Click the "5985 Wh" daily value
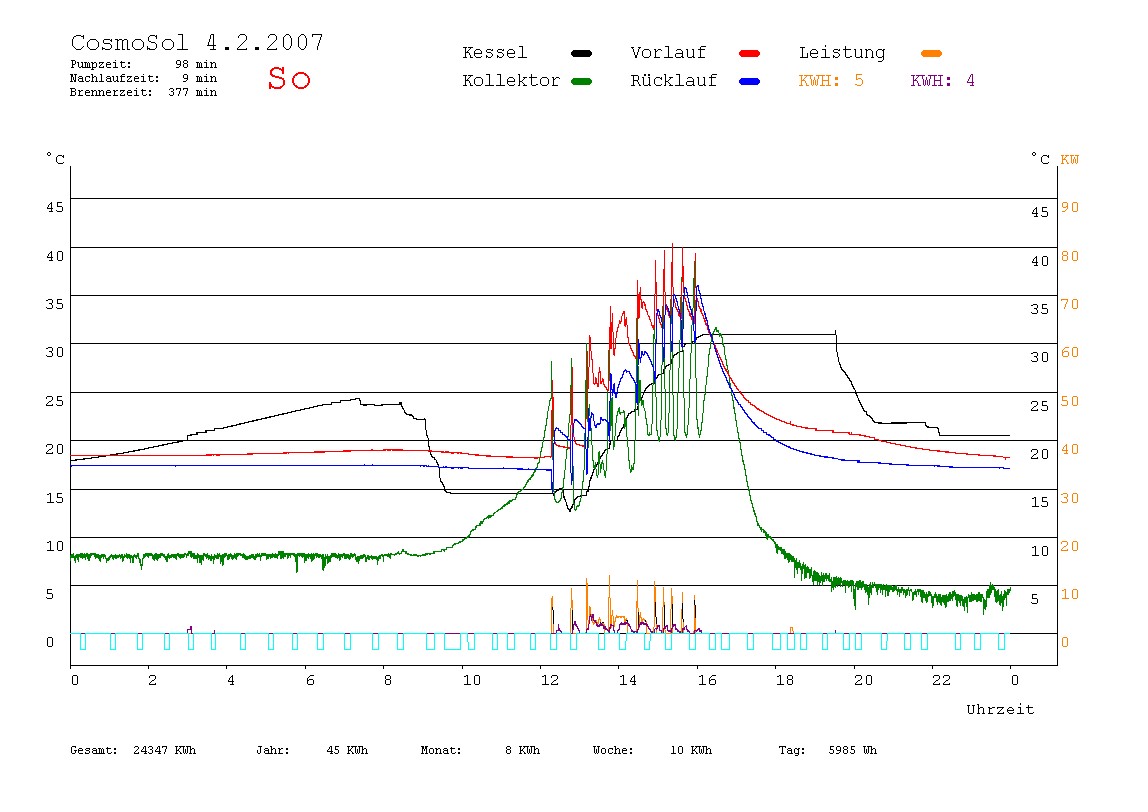The height and width of the screenshot is (812, 1148). click(x=853, y=750)
